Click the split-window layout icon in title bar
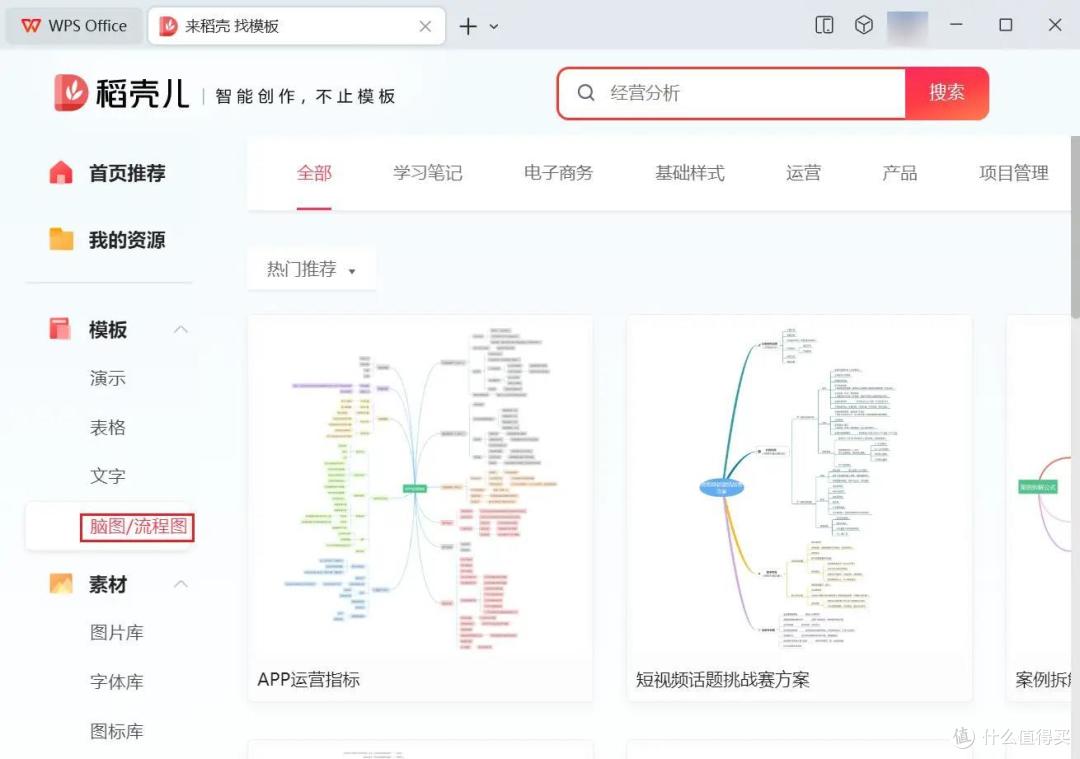Screen dimensions: 1080x759 click(824, 25)
